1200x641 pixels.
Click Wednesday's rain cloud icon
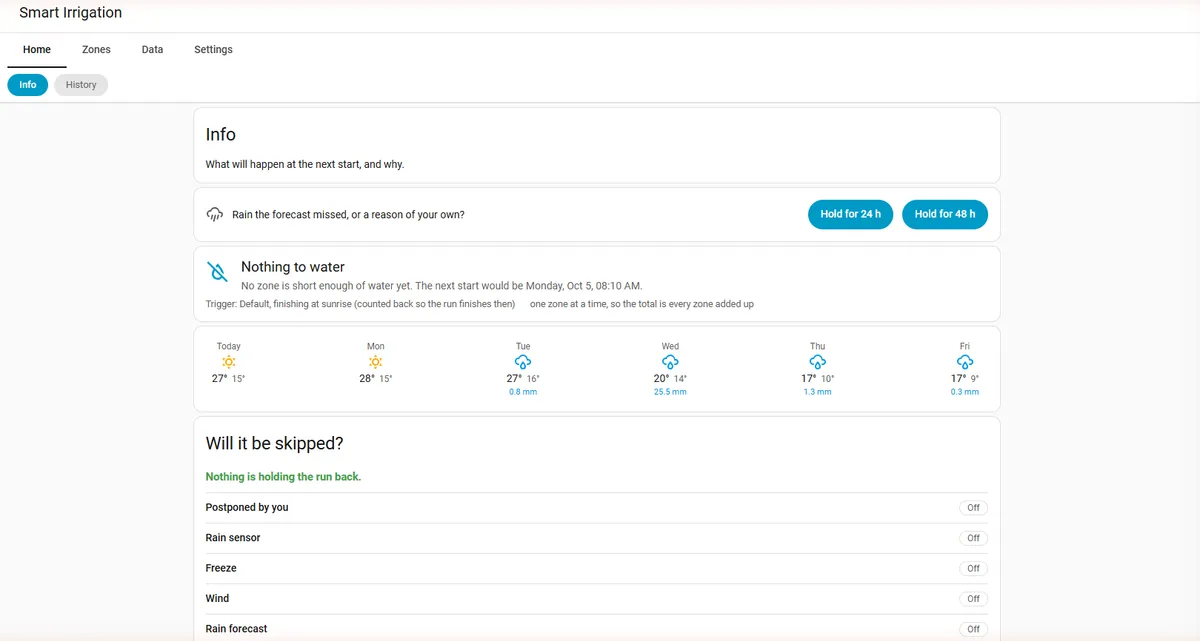pos(670,362)
